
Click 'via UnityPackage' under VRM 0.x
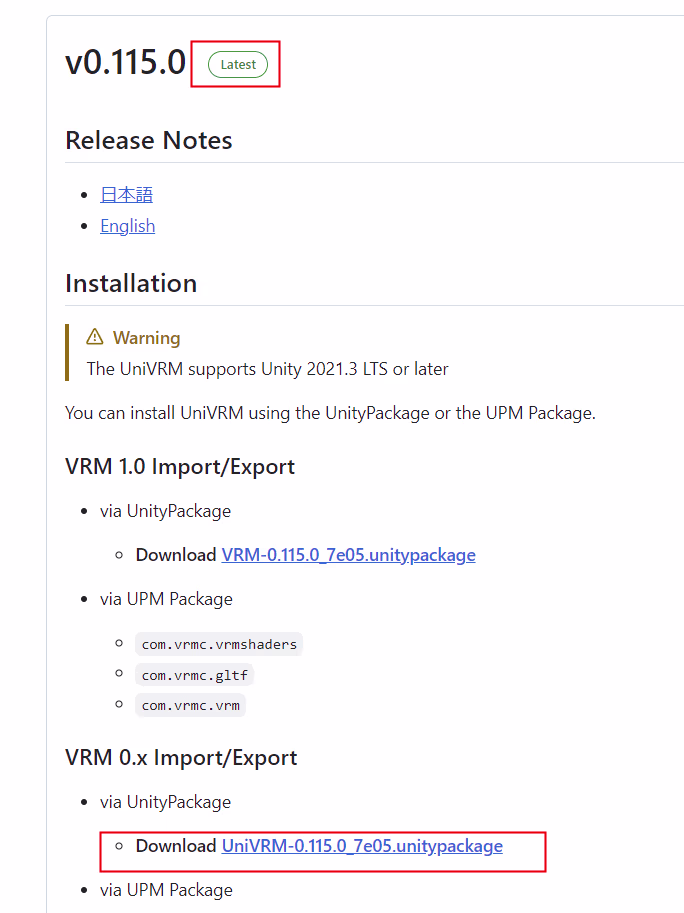tap(165, 802)
